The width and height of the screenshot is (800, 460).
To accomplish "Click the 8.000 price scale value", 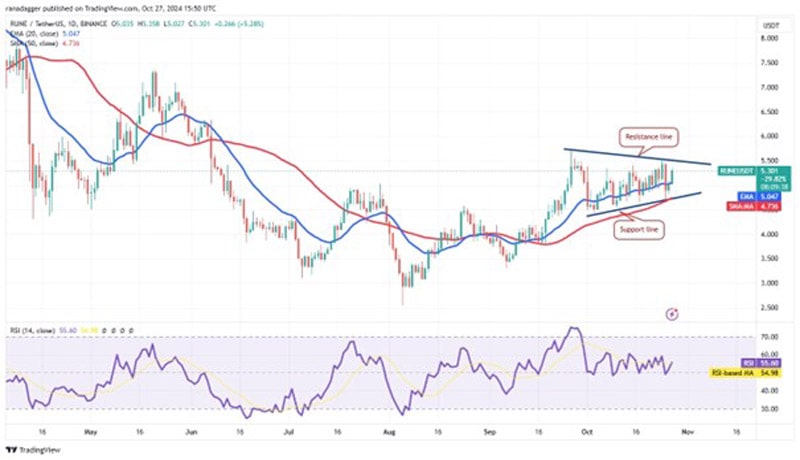I will (769, 38).
